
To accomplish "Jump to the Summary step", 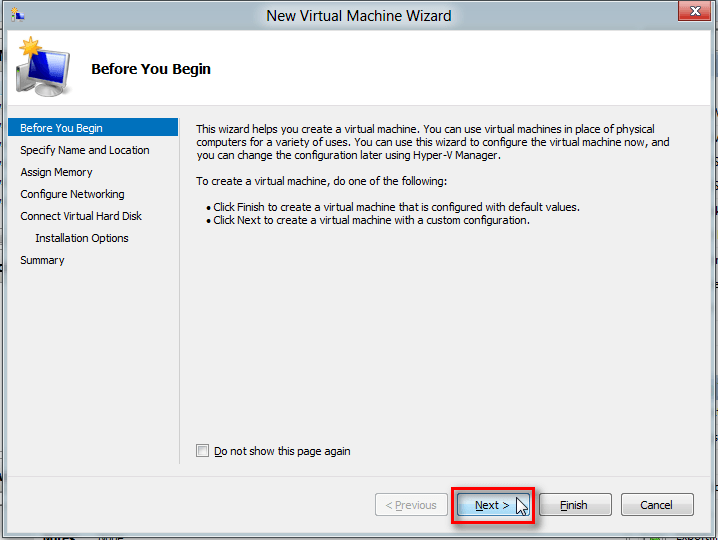I will [42, 260].
